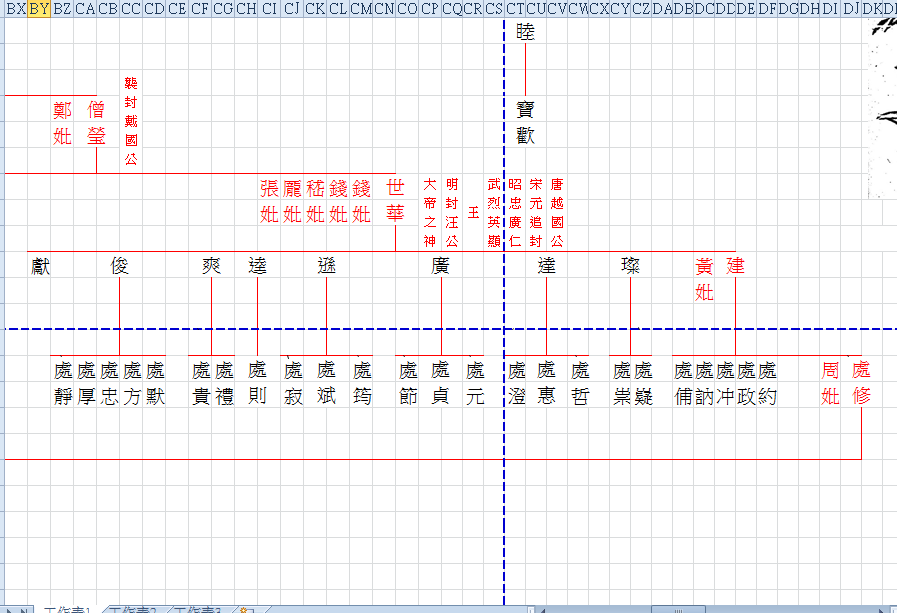Select the red 世華 cell
The image size is (897, 613).
(395, 200)
